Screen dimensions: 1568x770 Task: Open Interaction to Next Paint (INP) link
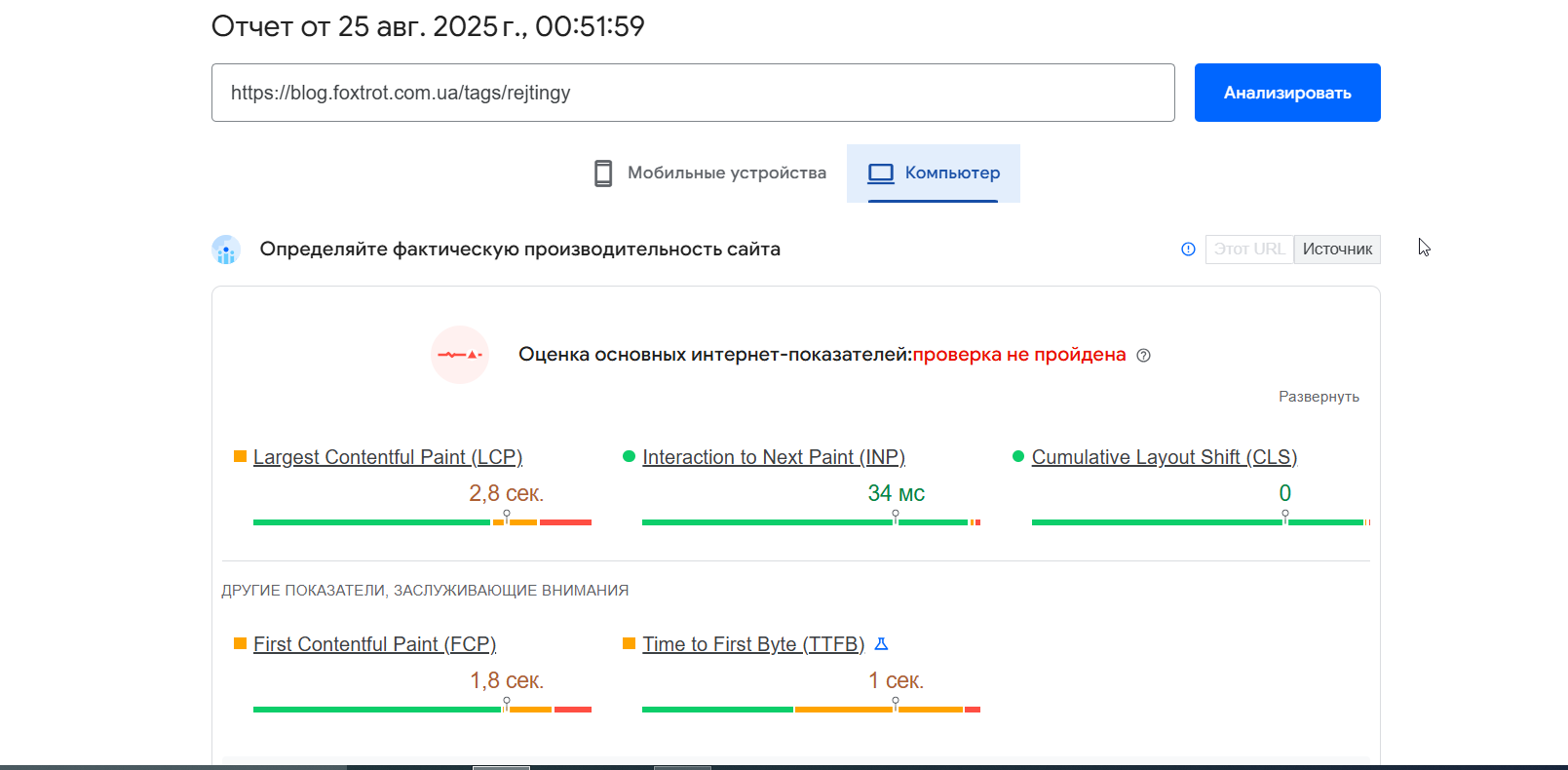tap(774, 457)
